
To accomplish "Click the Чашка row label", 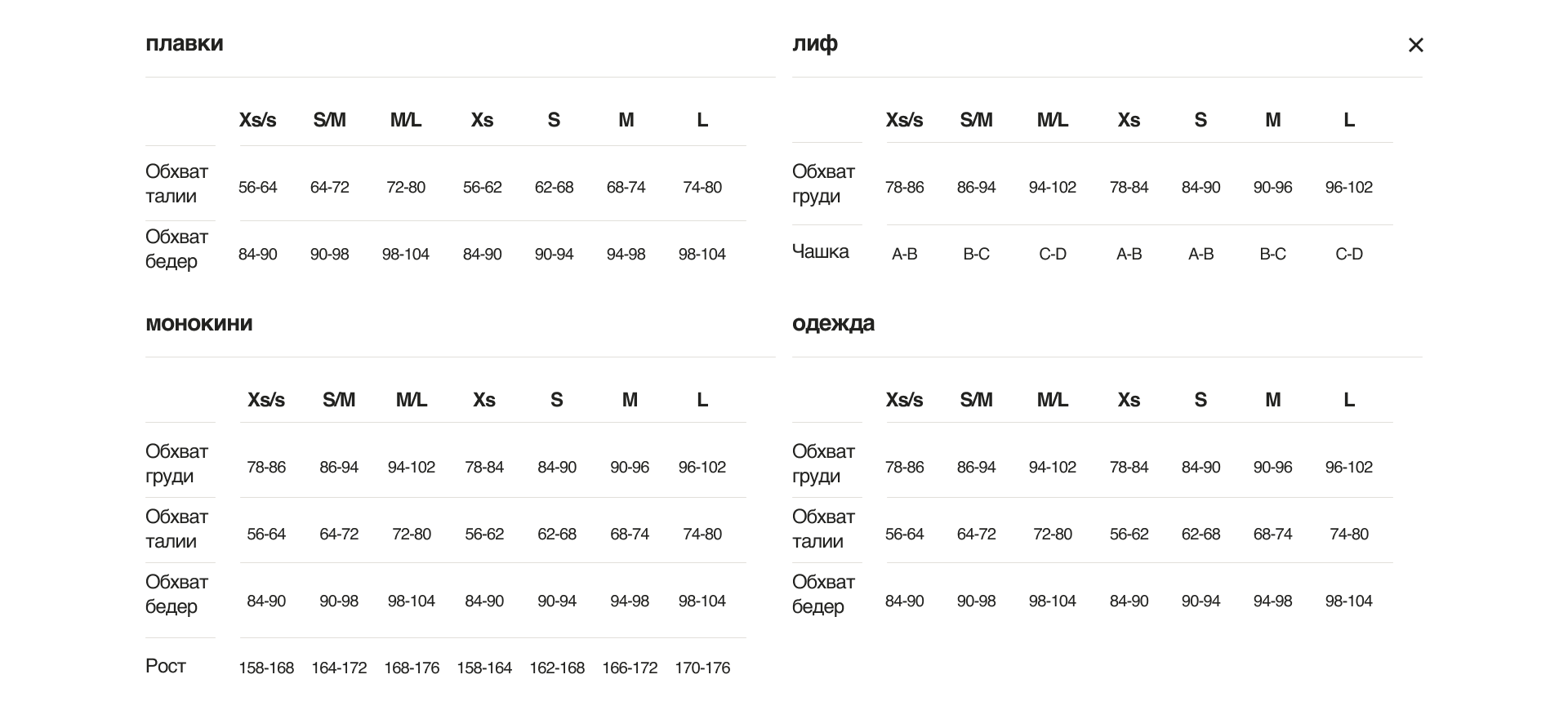I will pyautogui.click(x=820, y=251).
